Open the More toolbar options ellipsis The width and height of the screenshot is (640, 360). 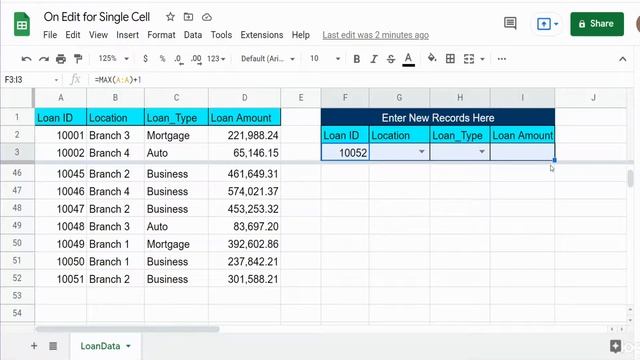coord(502,59)
